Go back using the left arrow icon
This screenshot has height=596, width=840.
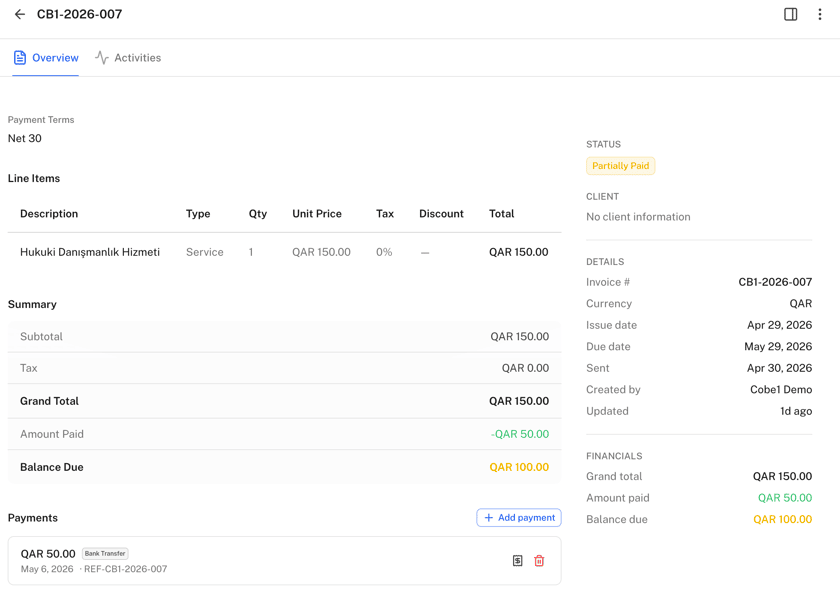(x=20, y=14)
